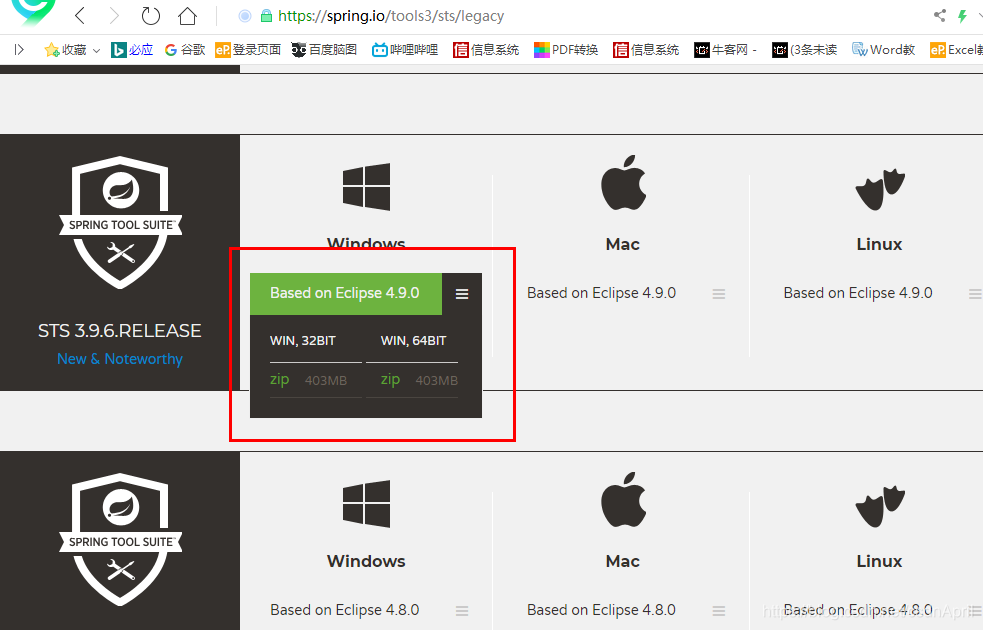Viewport: 983px width, 630px height.
Task: Click green Based on Eclipse 4.9.0 Windows button
Action: click(345, 293)
